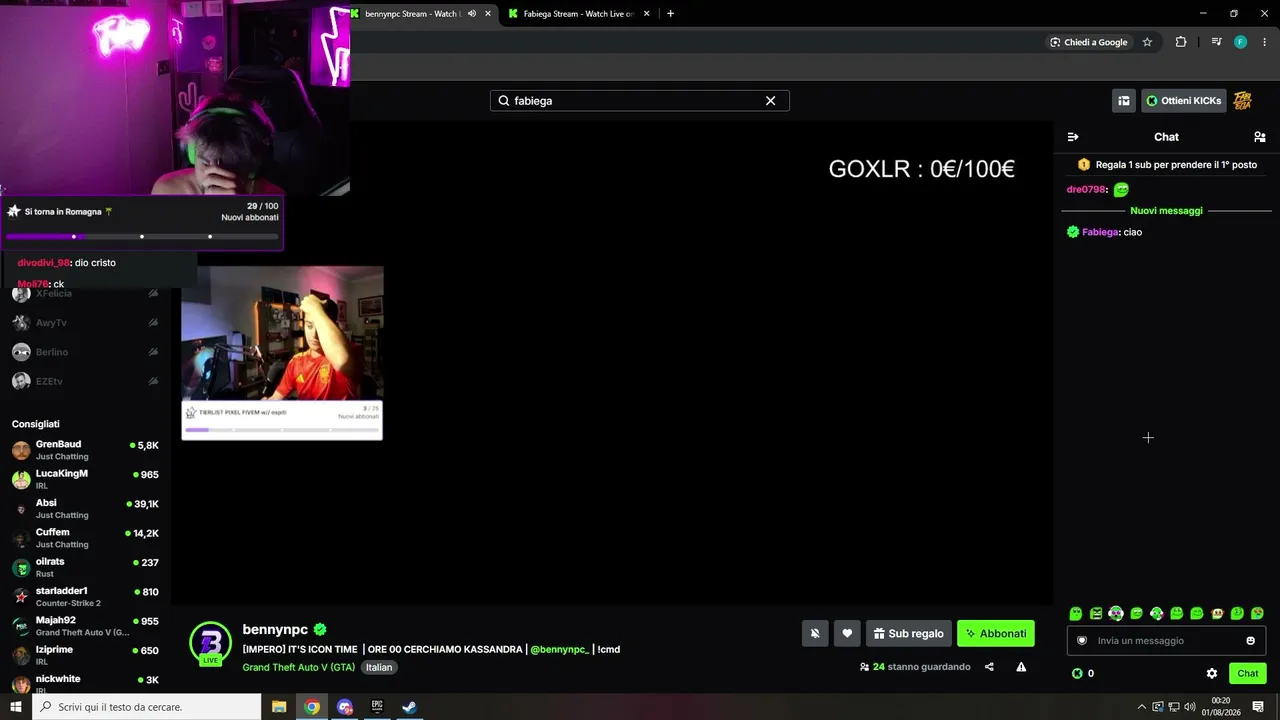
Task: Insert the first green ghost emote
Action: coord(1076,613)
